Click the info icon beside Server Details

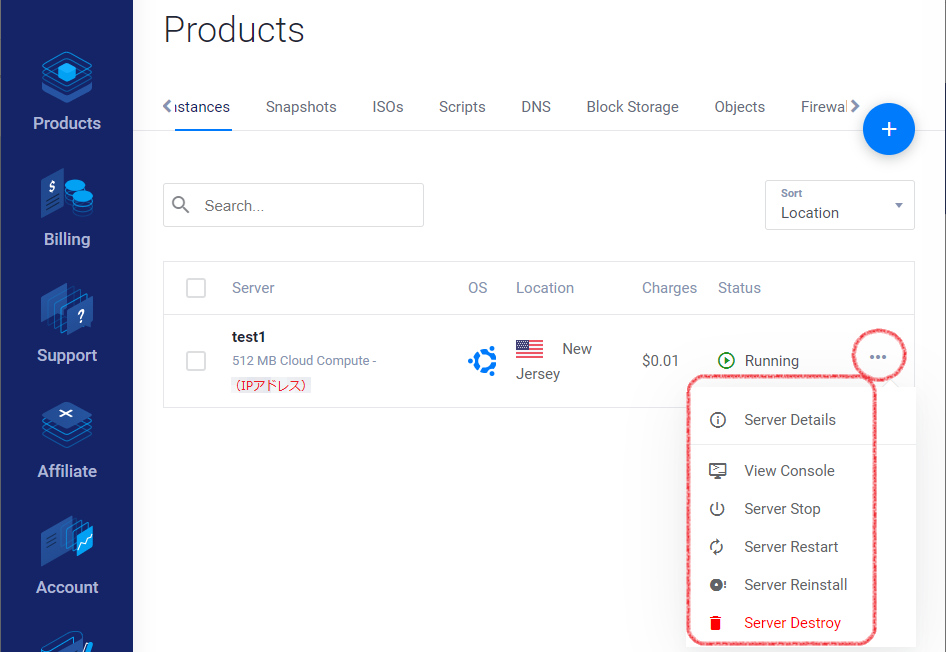coord(717,420)
